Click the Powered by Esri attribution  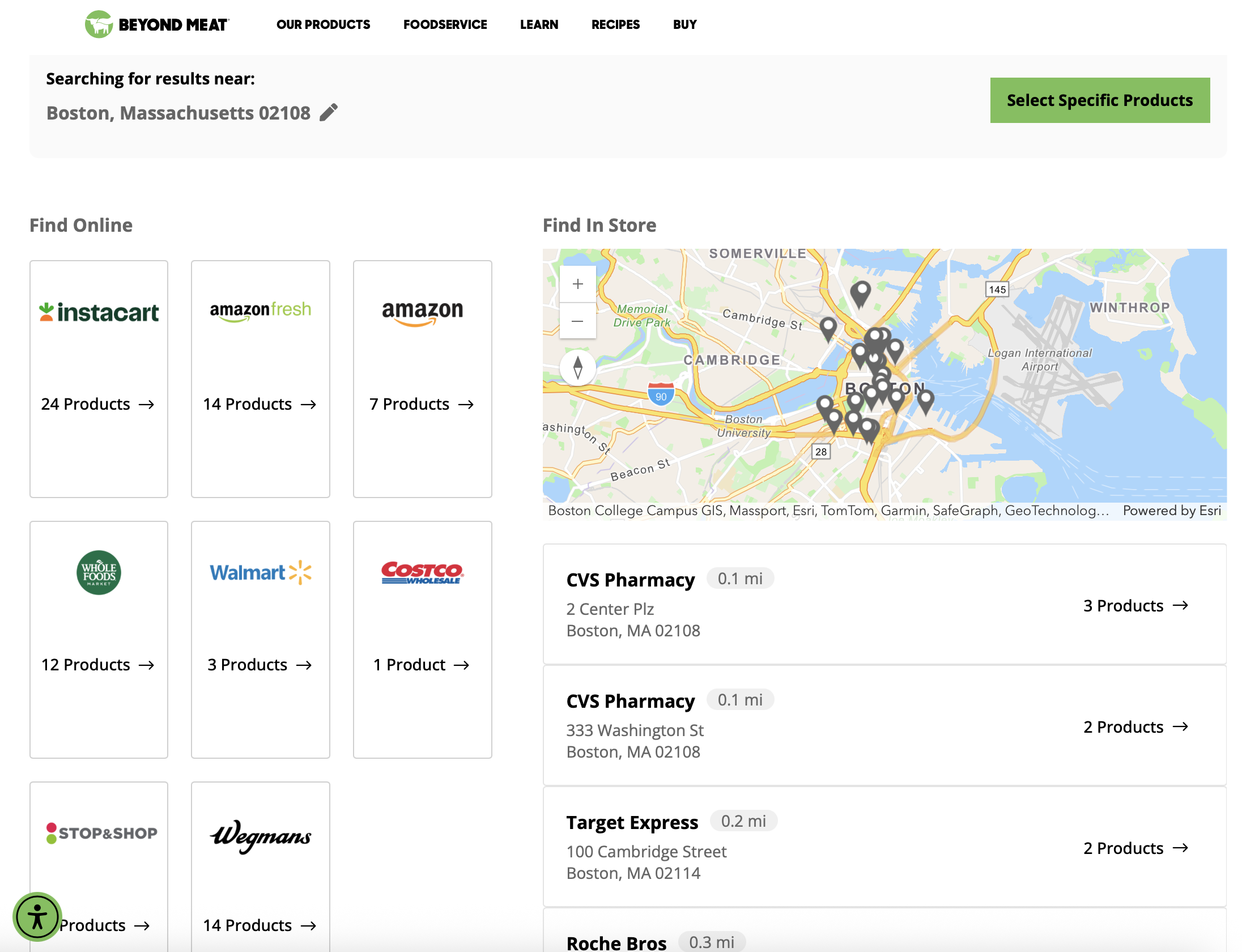coord(1172,511)
